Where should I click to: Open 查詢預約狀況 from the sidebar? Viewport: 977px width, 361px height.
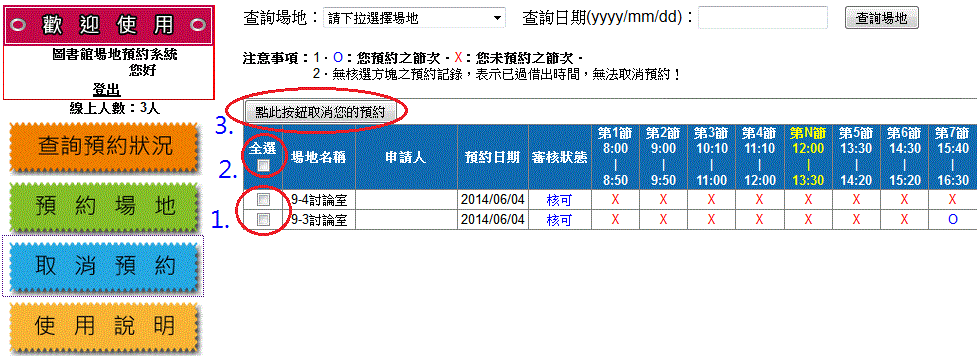click(105, 149)
